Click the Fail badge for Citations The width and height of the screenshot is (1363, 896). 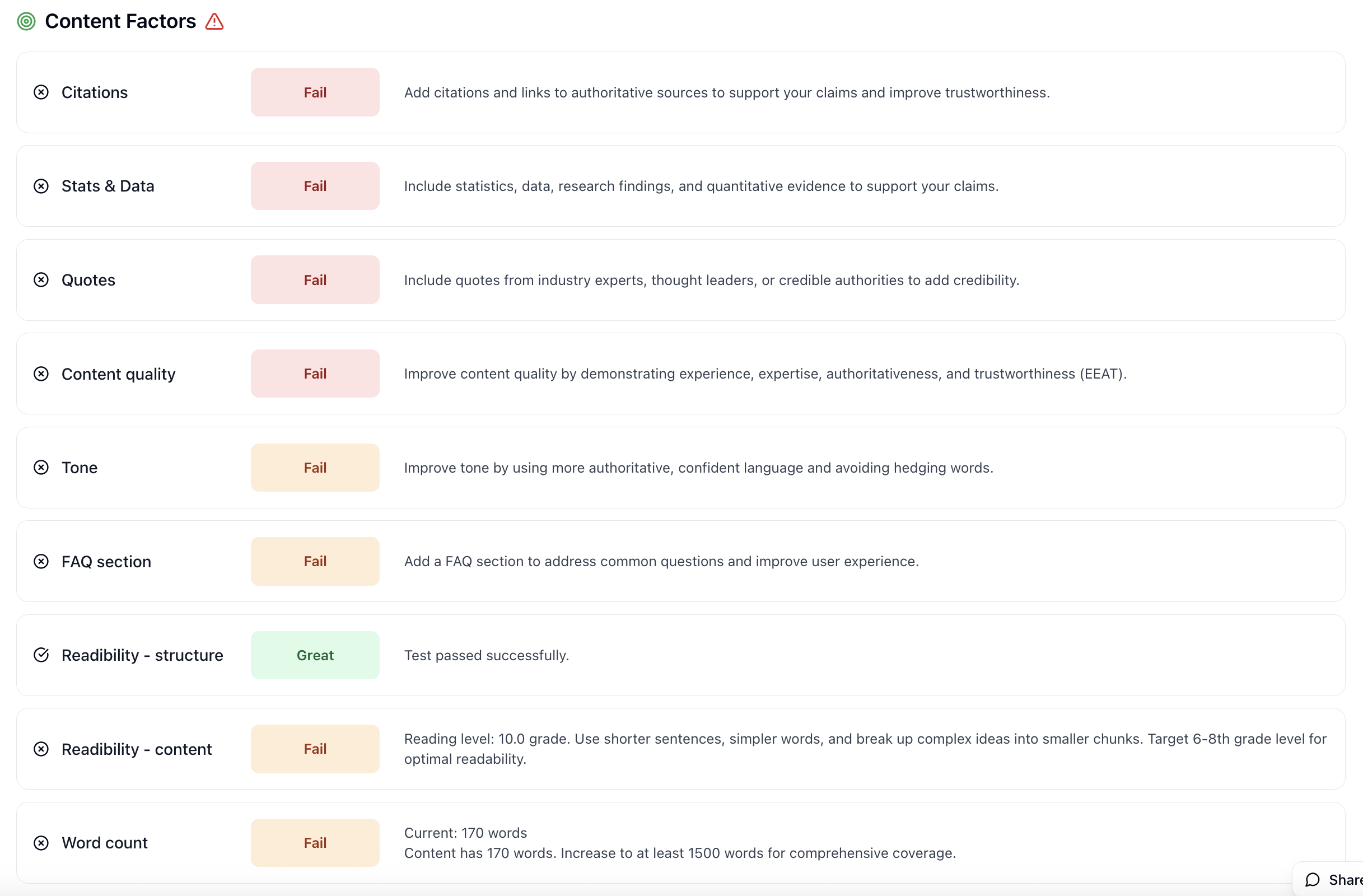coord(315,92)
